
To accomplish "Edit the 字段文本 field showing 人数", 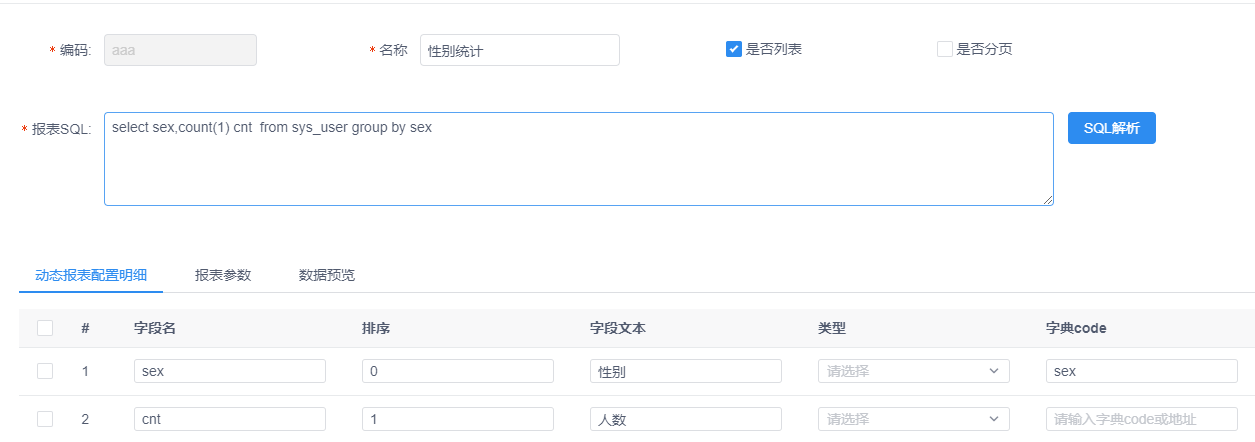I will [686, 419].
